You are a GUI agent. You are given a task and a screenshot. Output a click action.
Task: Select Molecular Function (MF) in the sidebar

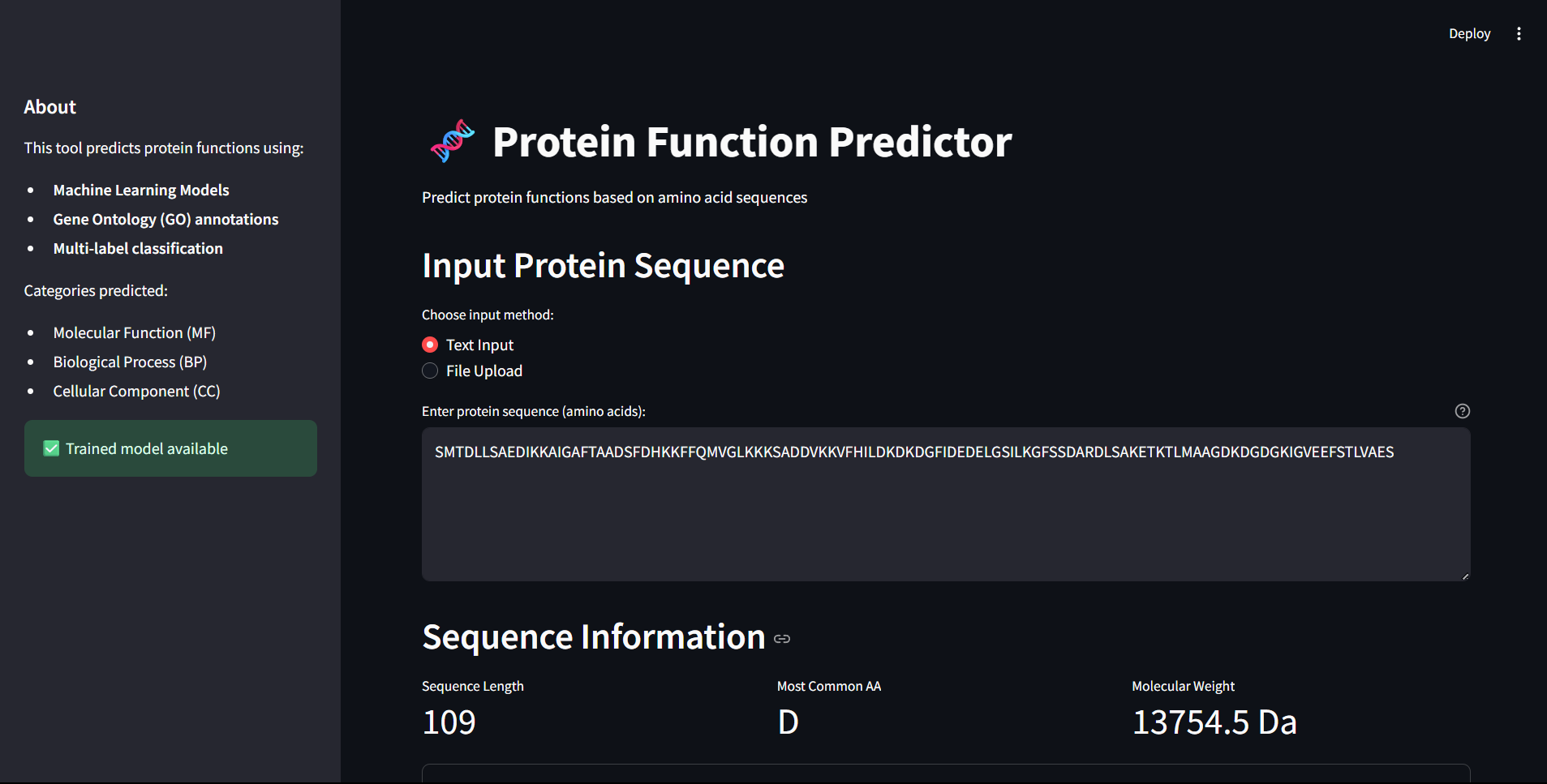click(134, 332)
